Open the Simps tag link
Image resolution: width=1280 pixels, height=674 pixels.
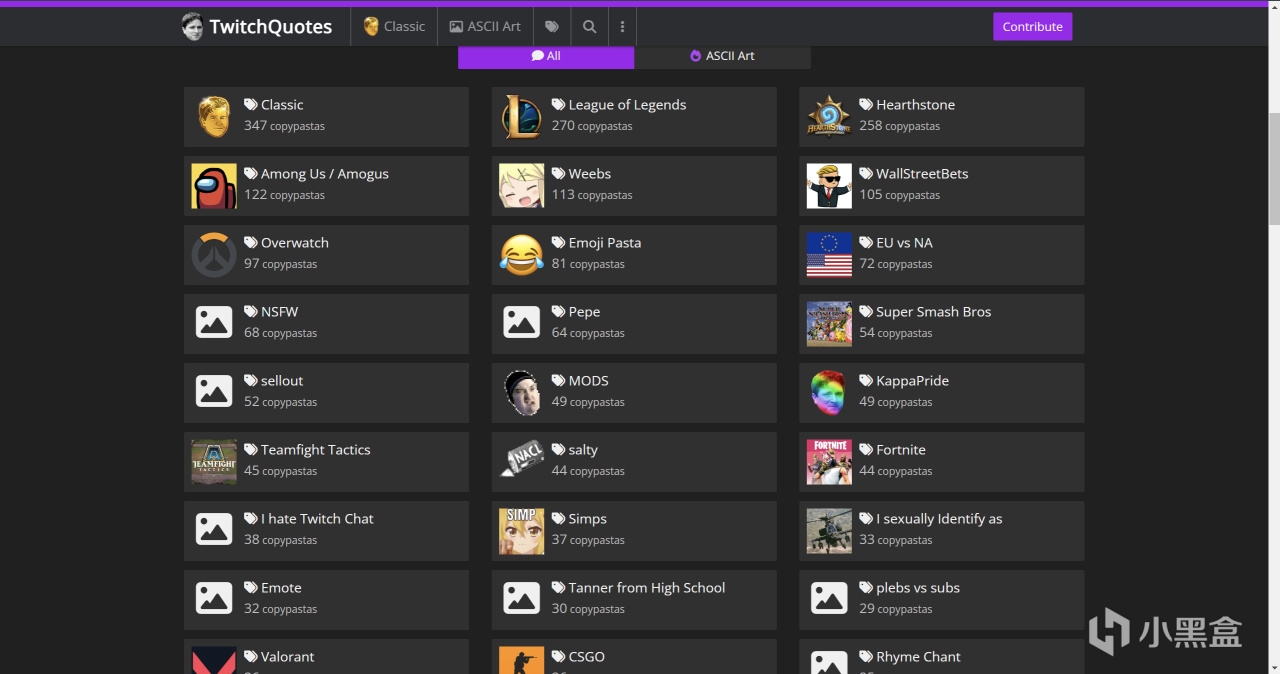[579, 519]
